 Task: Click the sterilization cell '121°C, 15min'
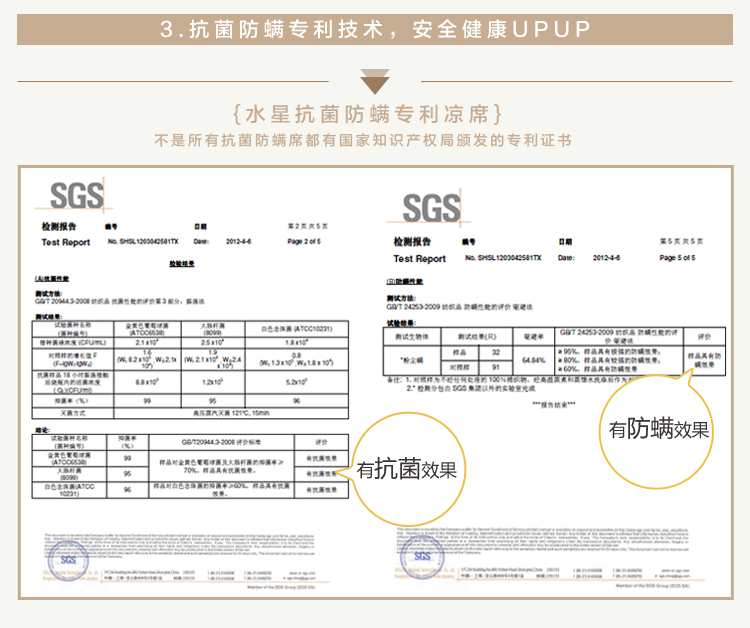tap(231, 413)
